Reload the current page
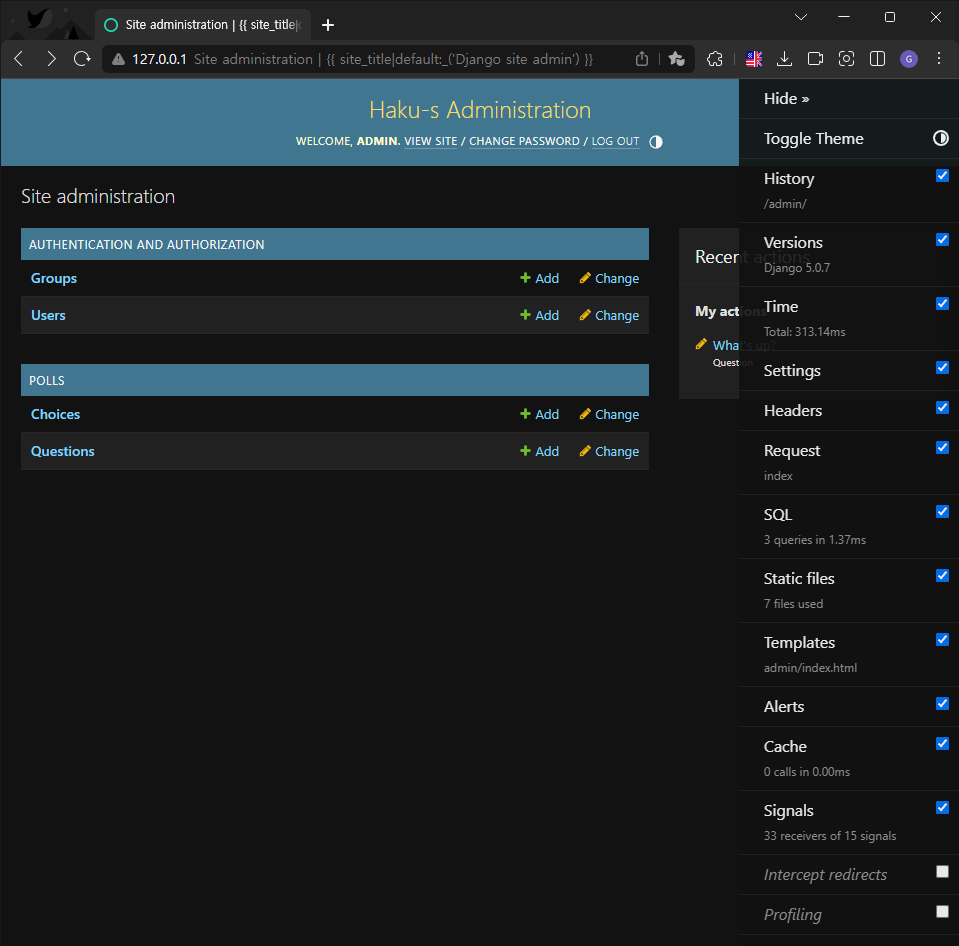The height and width of the screenshot is (946, 959). click(x=82, y=59)
